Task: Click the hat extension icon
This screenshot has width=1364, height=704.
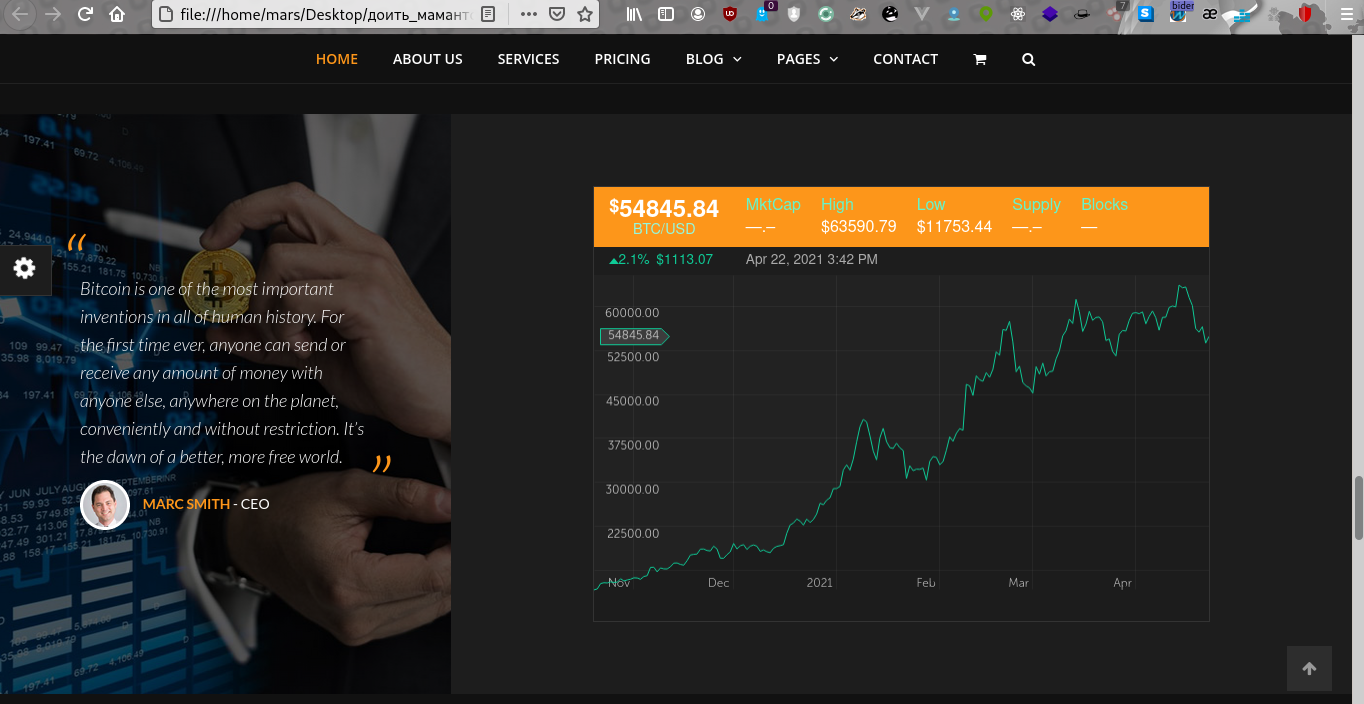Action: coord(1082,14)
